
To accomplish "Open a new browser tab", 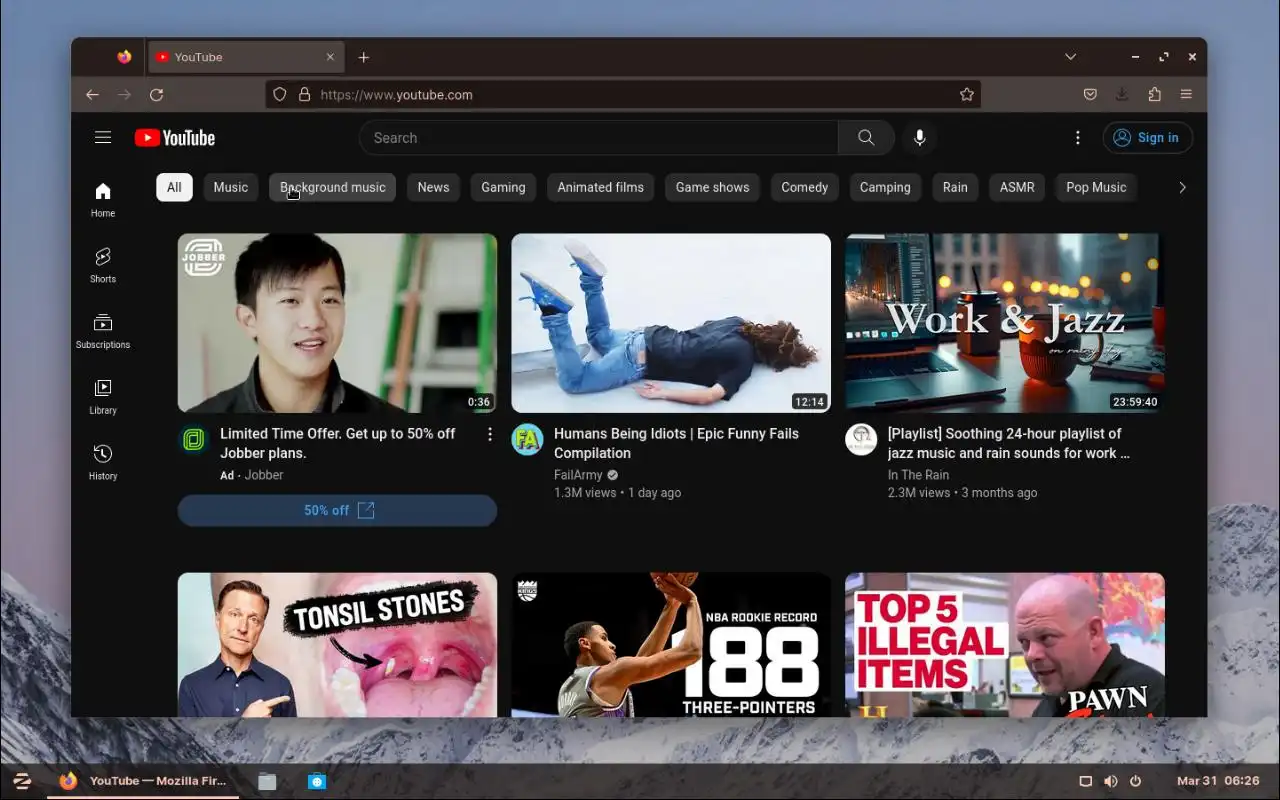I will (364, 57).
